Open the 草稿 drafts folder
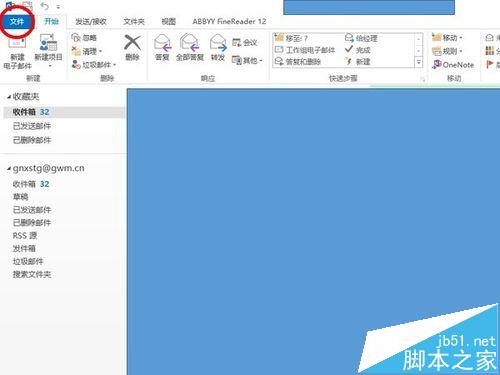Image resolution: width=500 pixels, height=375 pixels. pyautogui.click(x=21, y=197)
